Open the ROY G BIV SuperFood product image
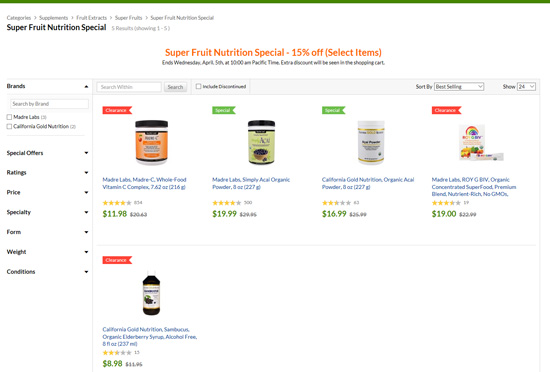550x372 pixels. [481, 143]
